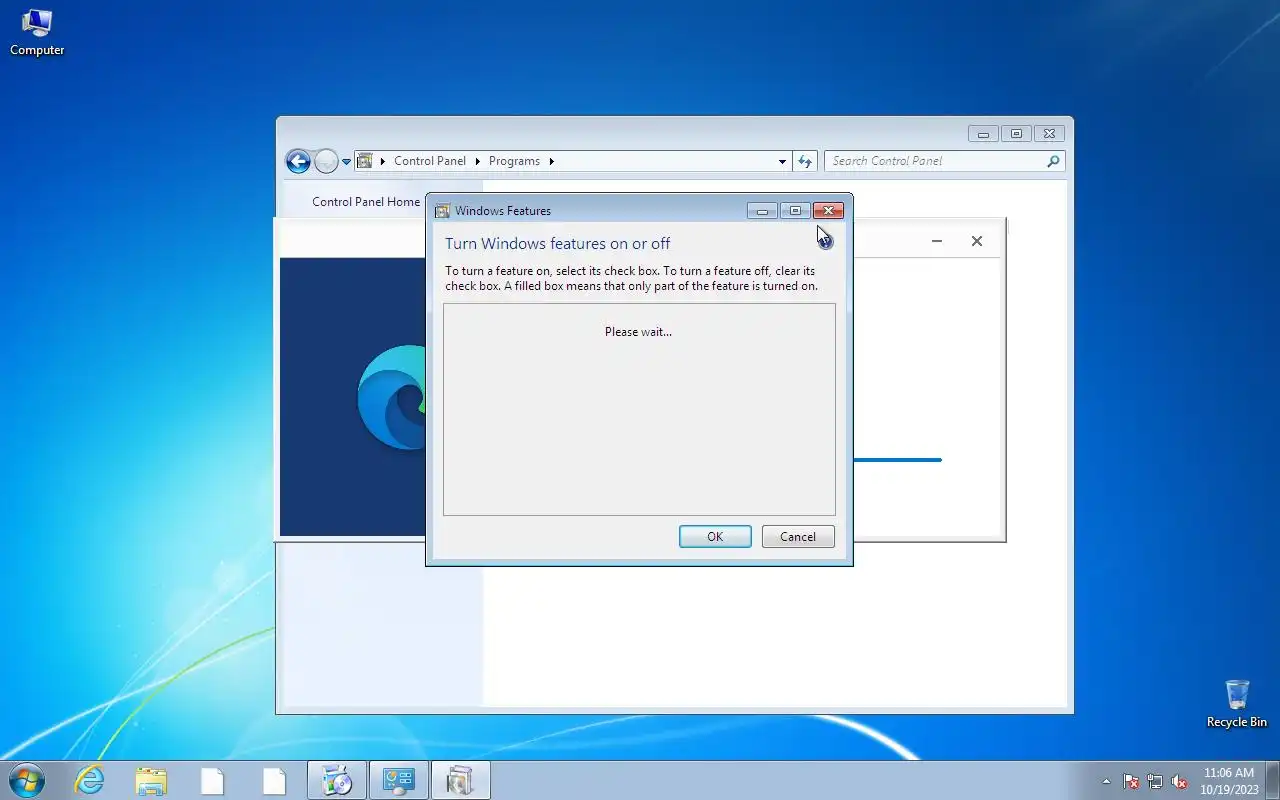Go back in the Control Panel window

tap(298, 161)
